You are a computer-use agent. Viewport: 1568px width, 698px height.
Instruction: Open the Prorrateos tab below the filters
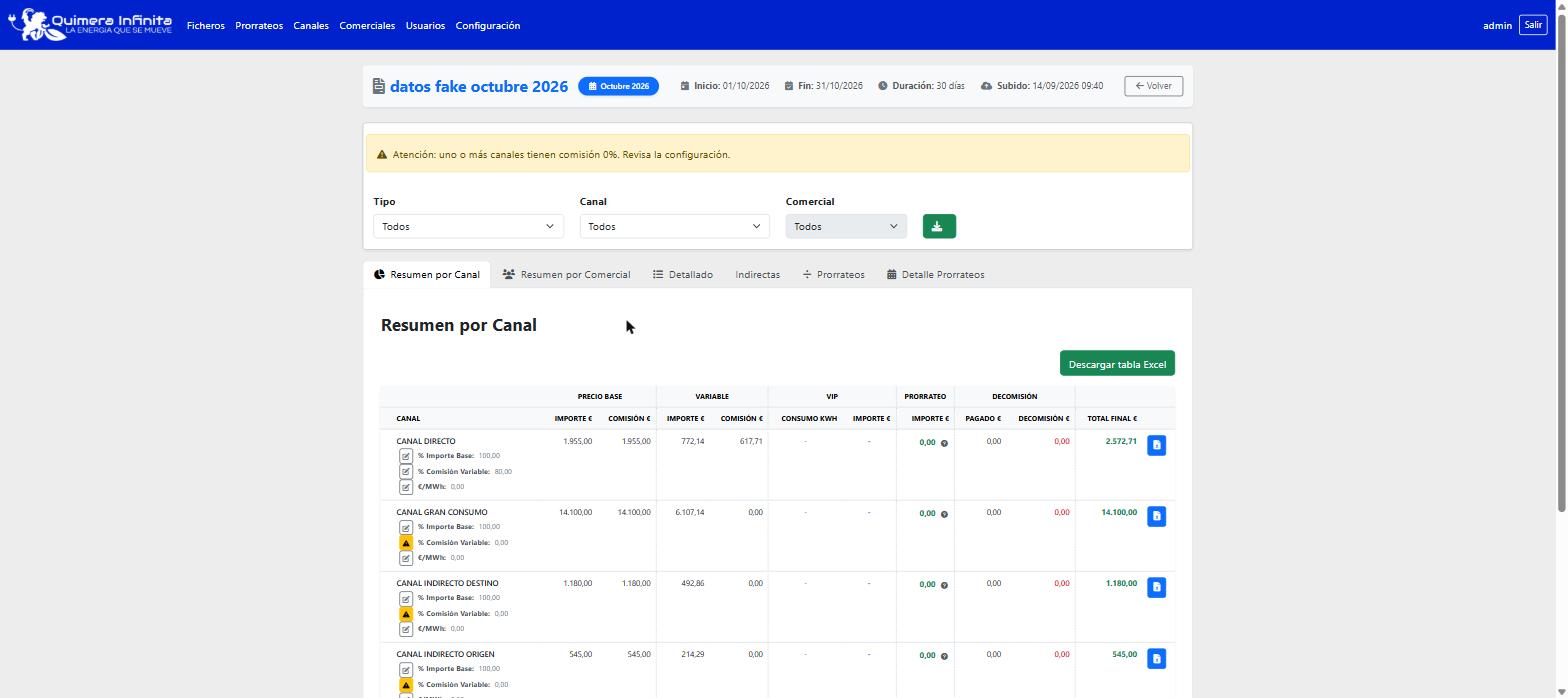pyautogui.click(x=833, y=275)
